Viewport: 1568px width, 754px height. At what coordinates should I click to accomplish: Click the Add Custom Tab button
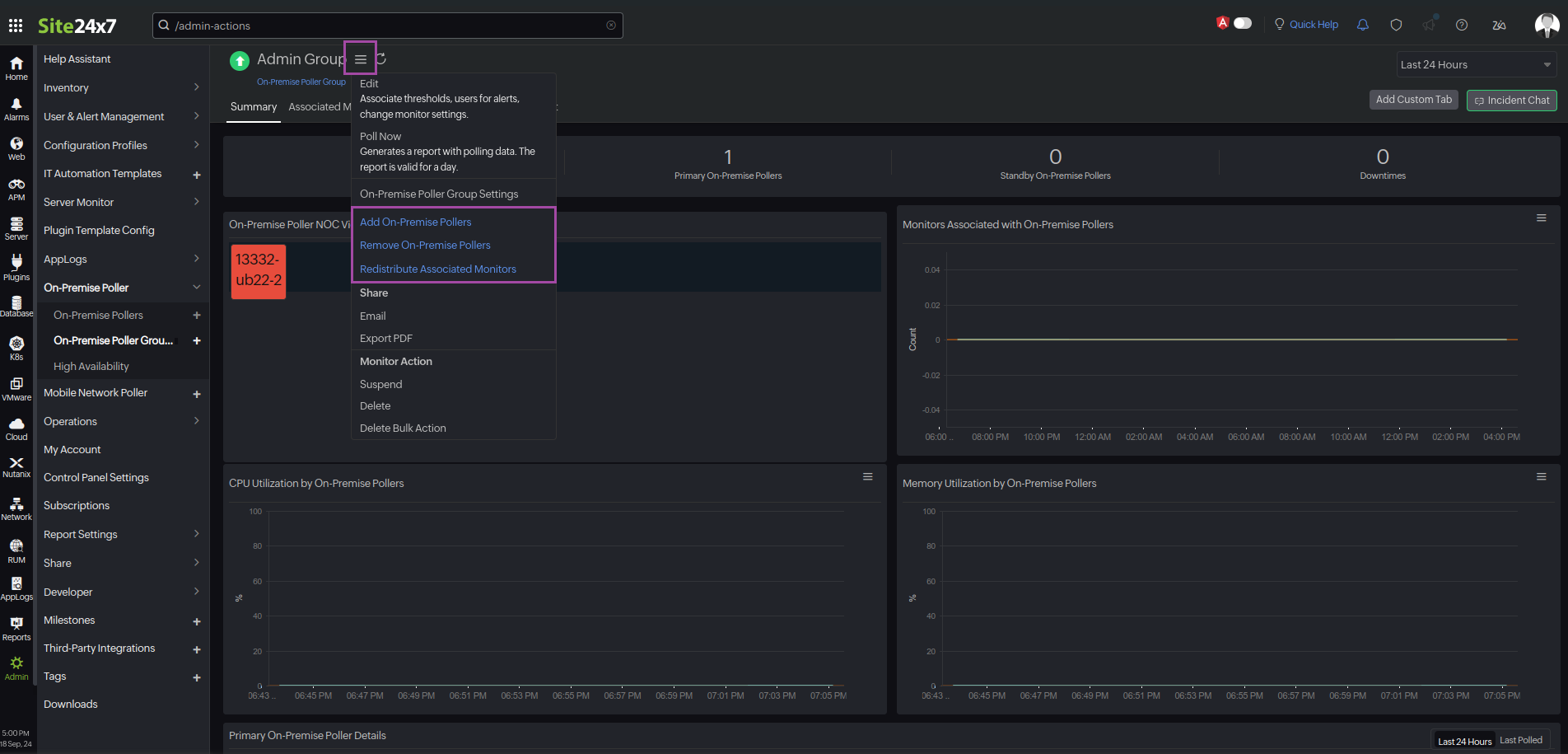(1413, 99)
